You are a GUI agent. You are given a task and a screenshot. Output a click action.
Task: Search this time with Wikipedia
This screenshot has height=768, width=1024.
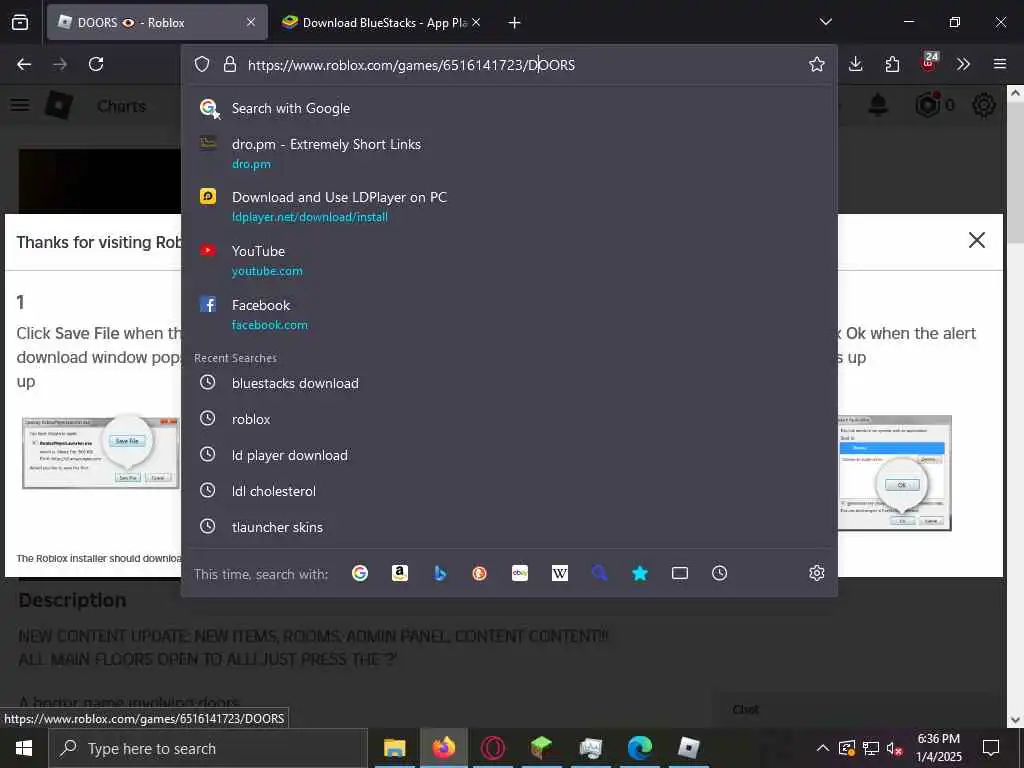click(560, 573)
